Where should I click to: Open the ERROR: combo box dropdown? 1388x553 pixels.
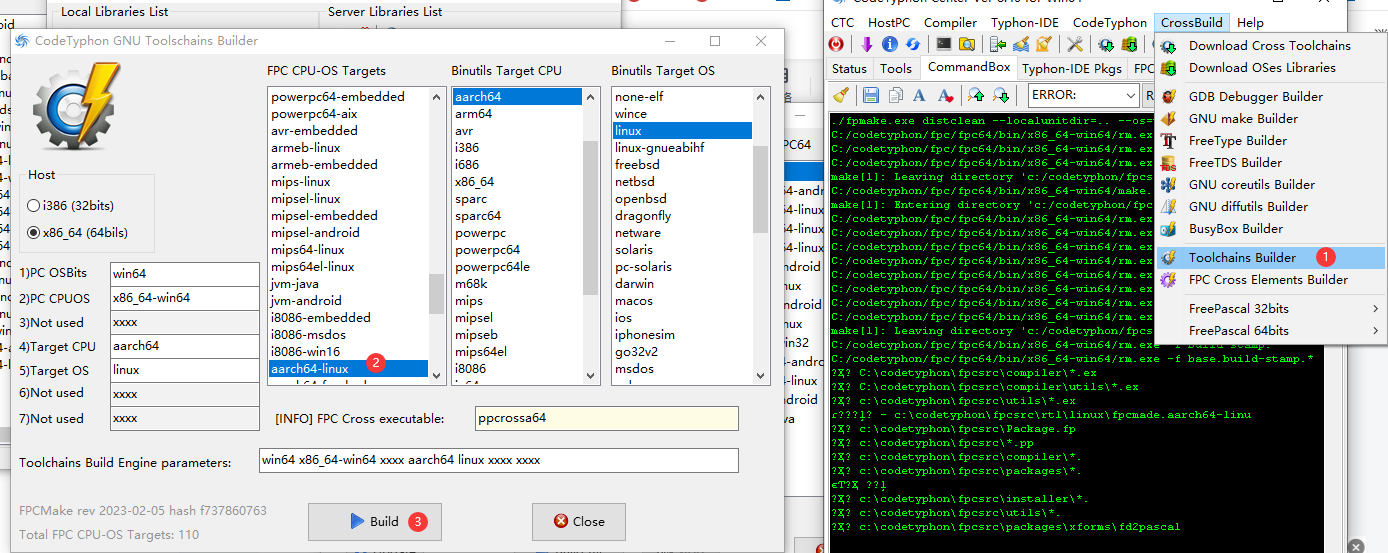point(1130,95)
